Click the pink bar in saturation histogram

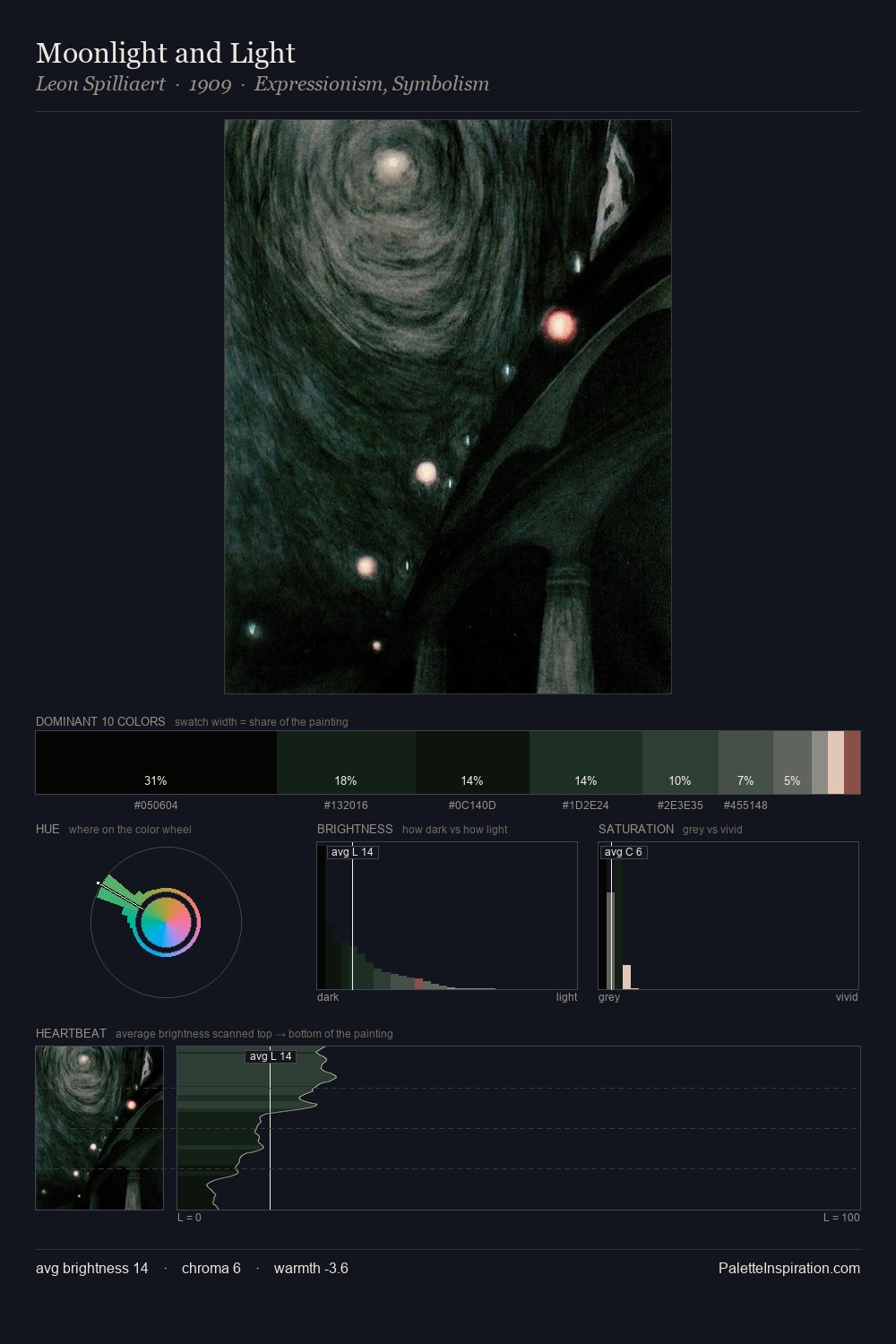(x=627, y=978)
